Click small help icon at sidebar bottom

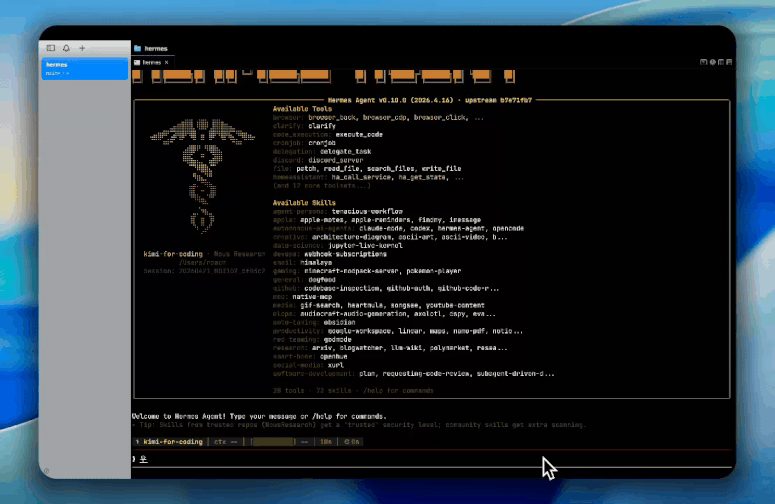click(x=46, y=471)
